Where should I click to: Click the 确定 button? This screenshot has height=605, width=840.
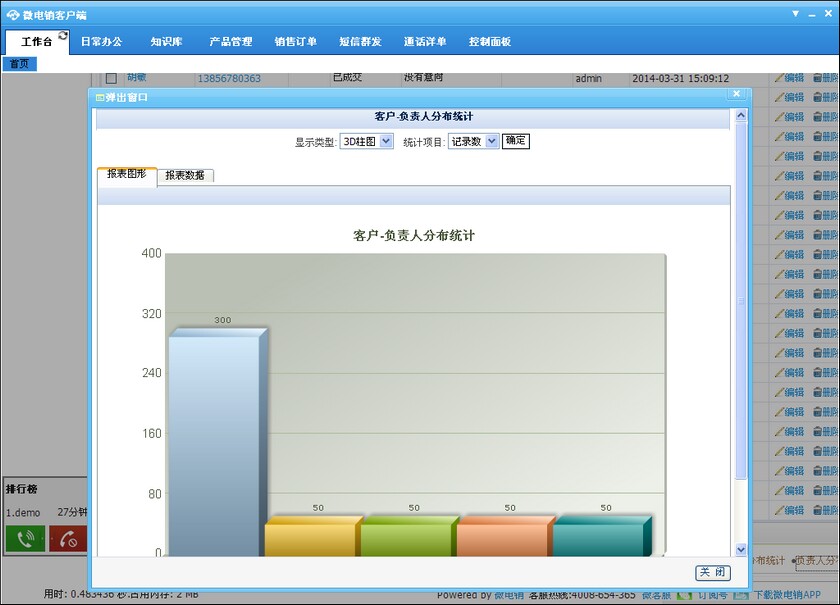(x=515, y=141)
